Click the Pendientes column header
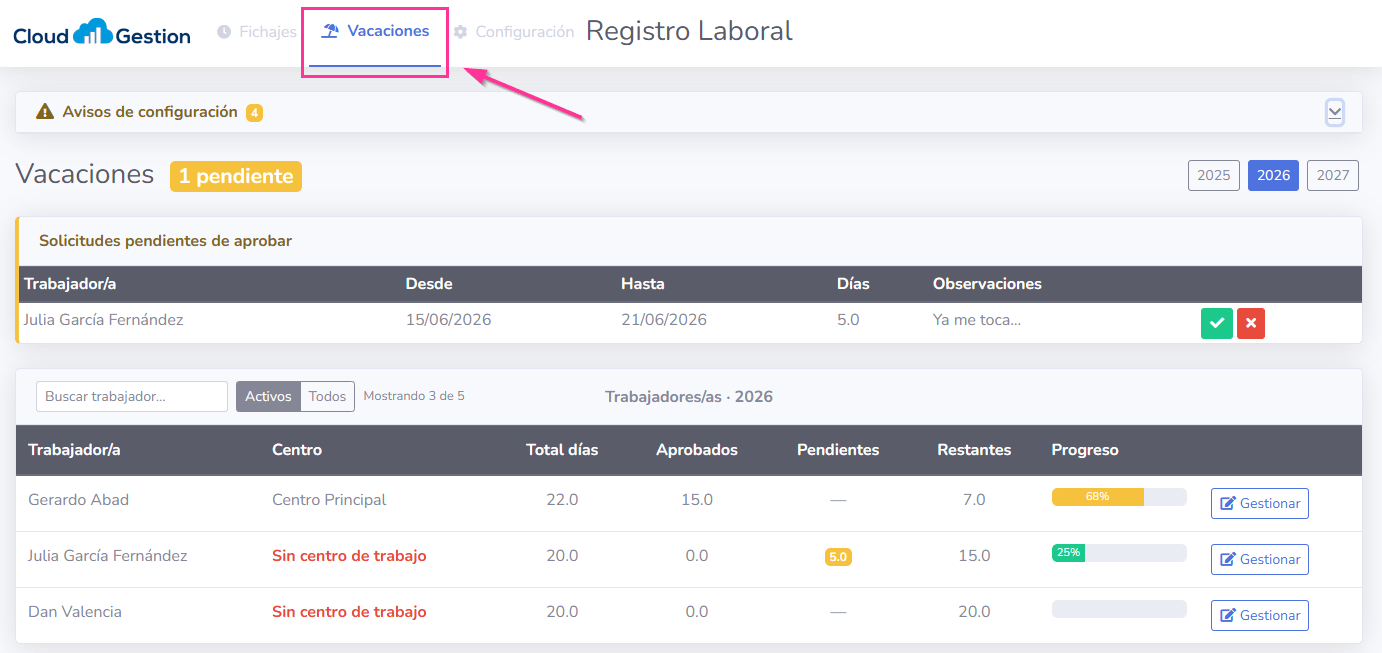Viewport: 1382px width, 653px height. tap(838, 450)
